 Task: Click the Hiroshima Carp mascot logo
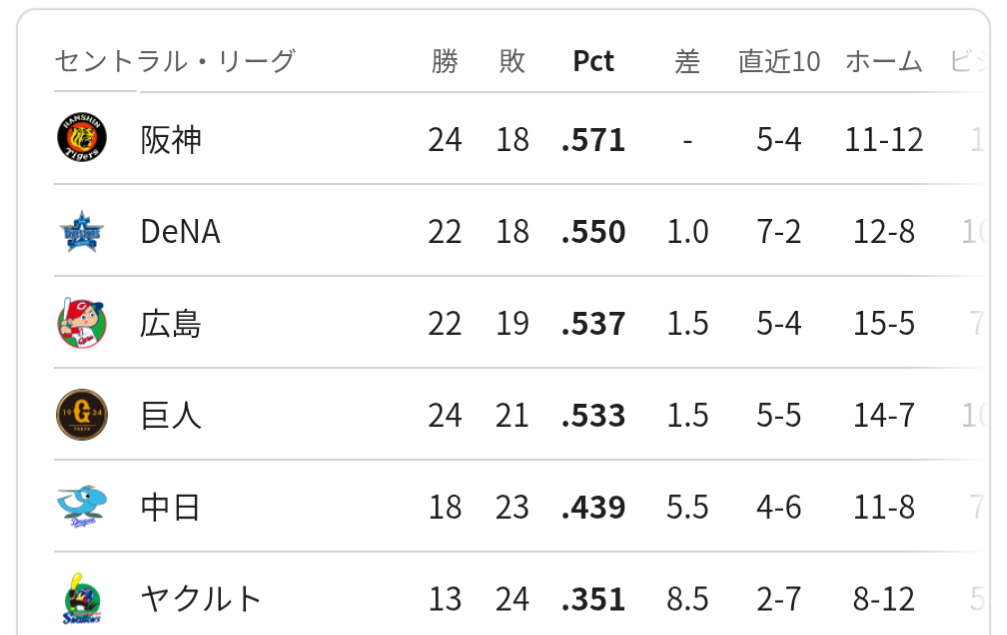click(x=82, y=323)
